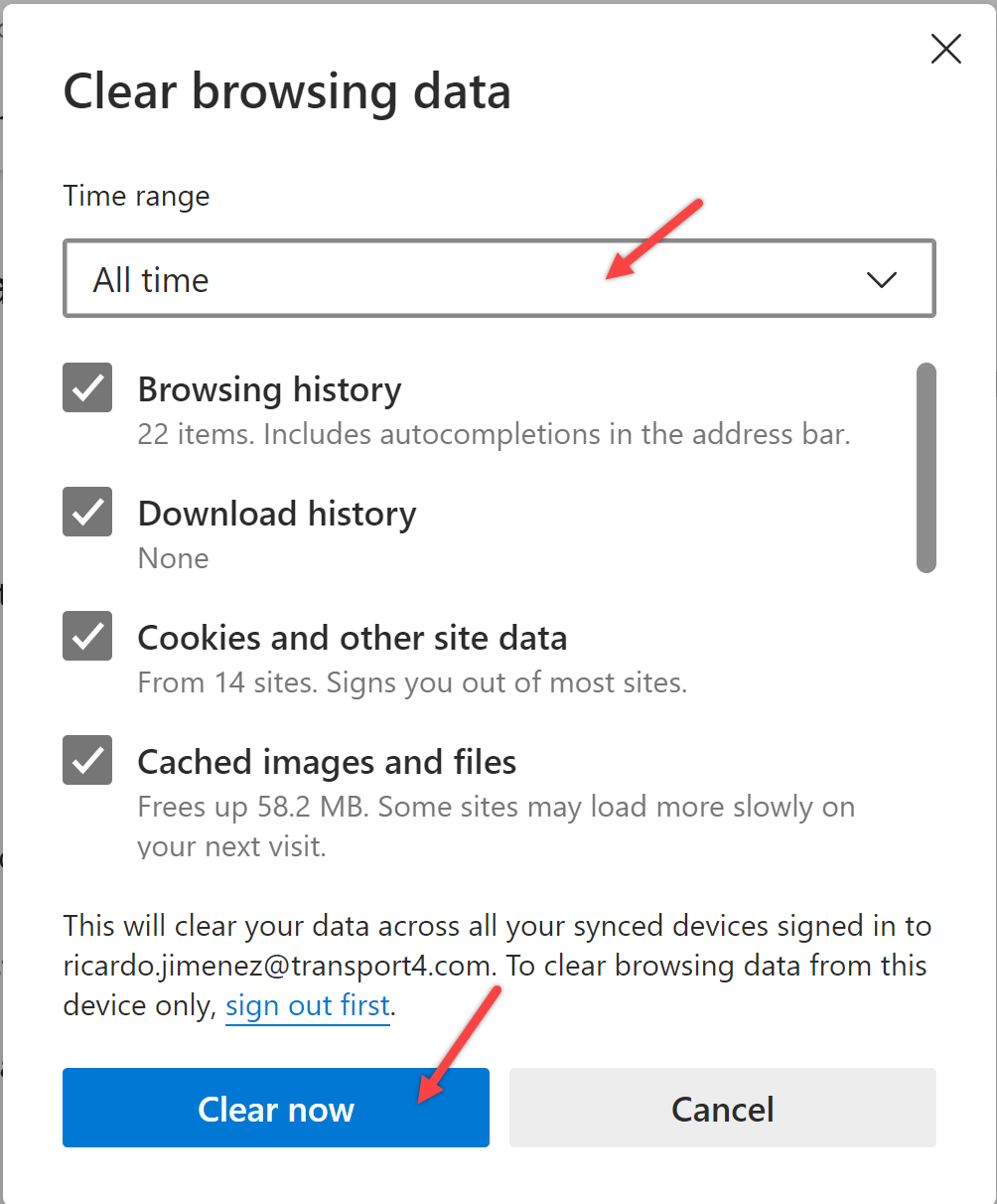Uncheck Cached images and files checkbox

(87, 760)
